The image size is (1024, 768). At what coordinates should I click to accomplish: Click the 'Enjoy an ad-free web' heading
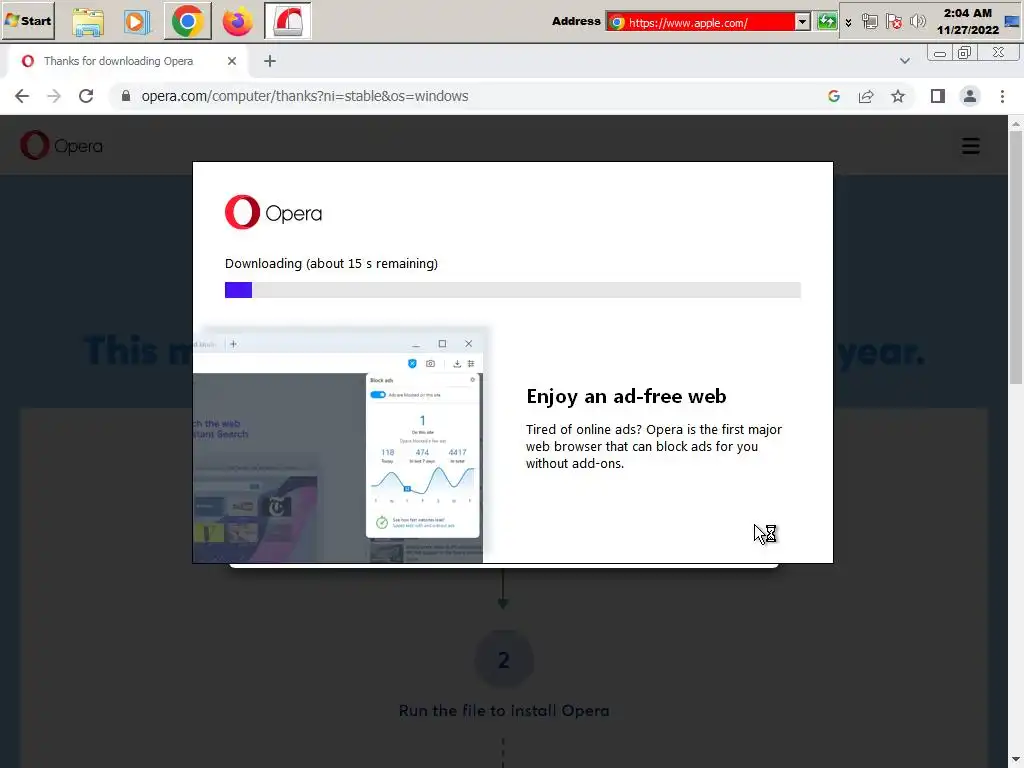626,396
